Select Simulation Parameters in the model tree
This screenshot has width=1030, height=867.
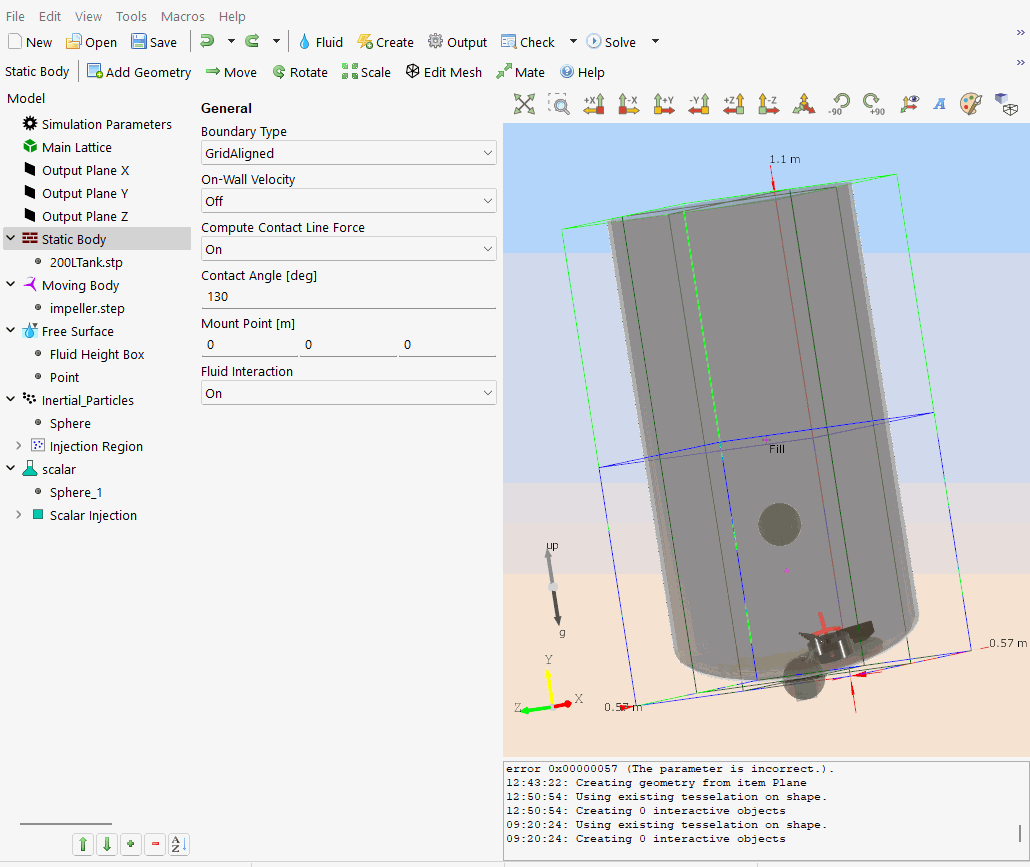(106, 124)
